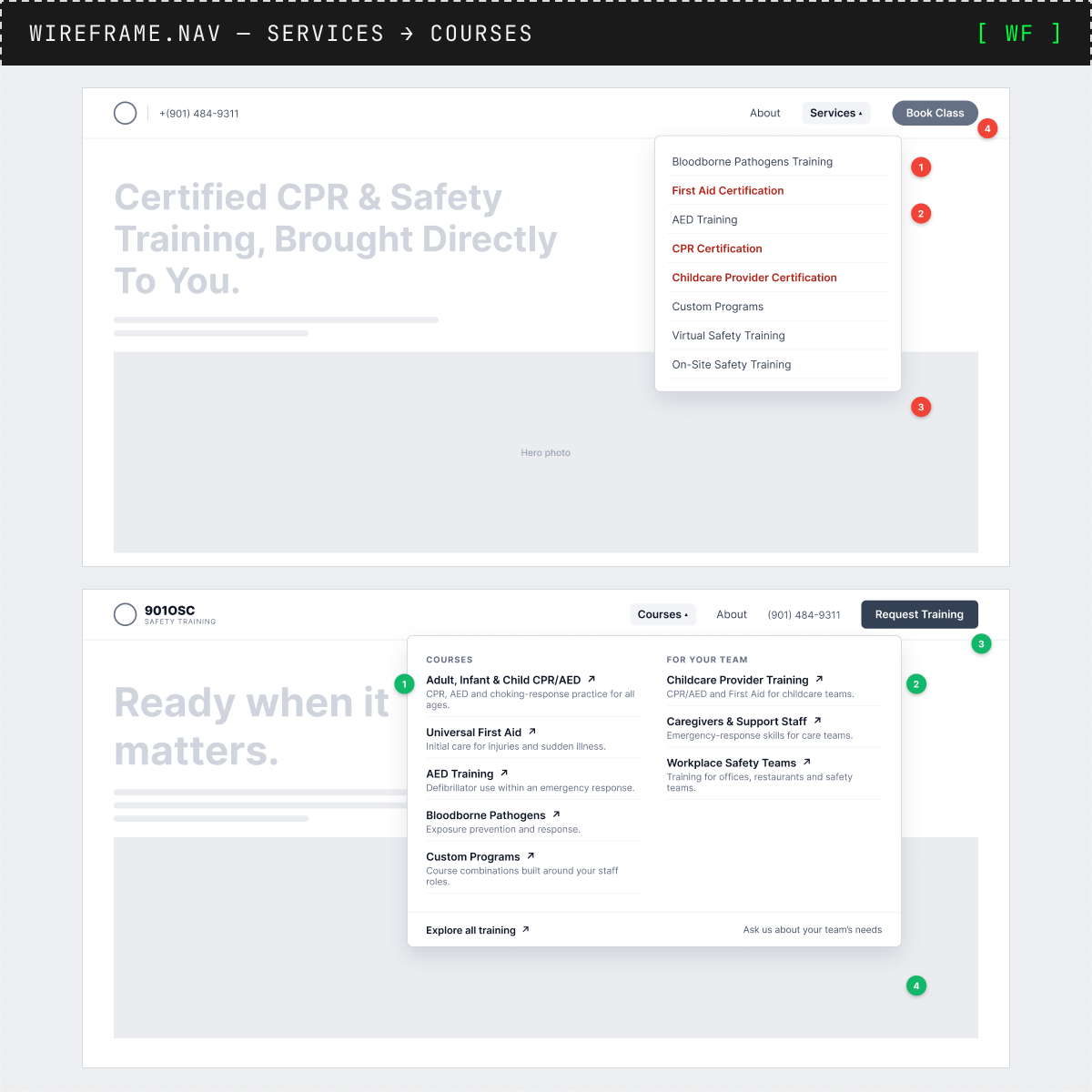Click Ask us about your team's needs
Screen dimensions: 1092x1092
point(813,930)
